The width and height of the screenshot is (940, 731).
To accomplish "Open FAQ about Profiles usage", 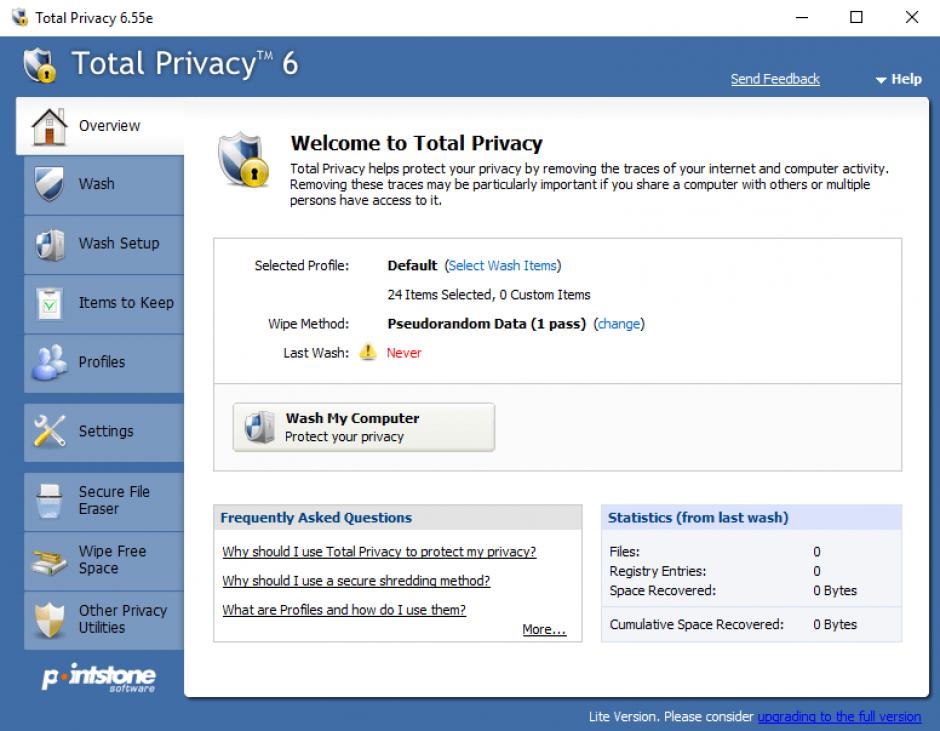I will [344, 609].
